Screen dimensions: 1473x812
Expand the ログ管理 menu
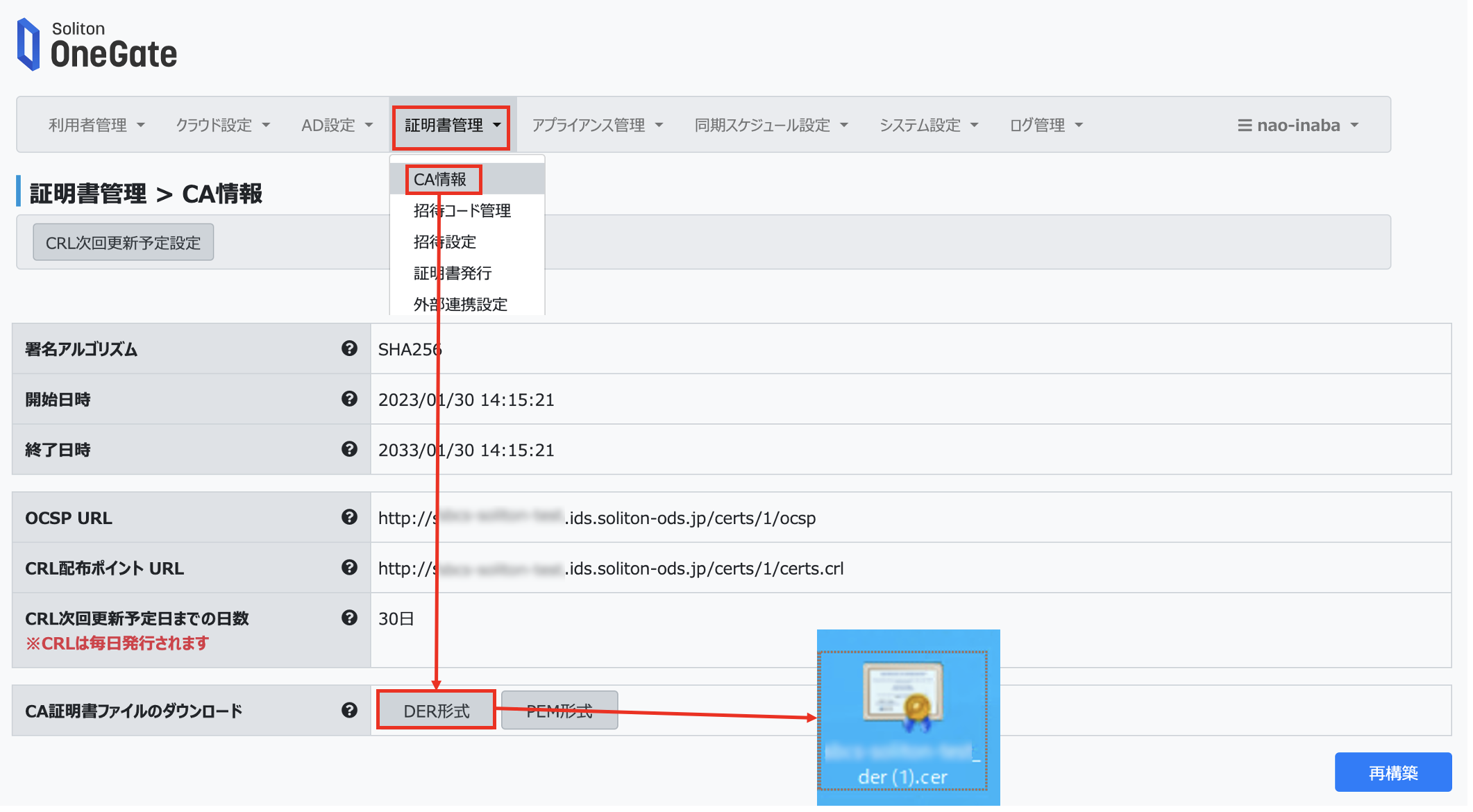(x=1046, y=126)
